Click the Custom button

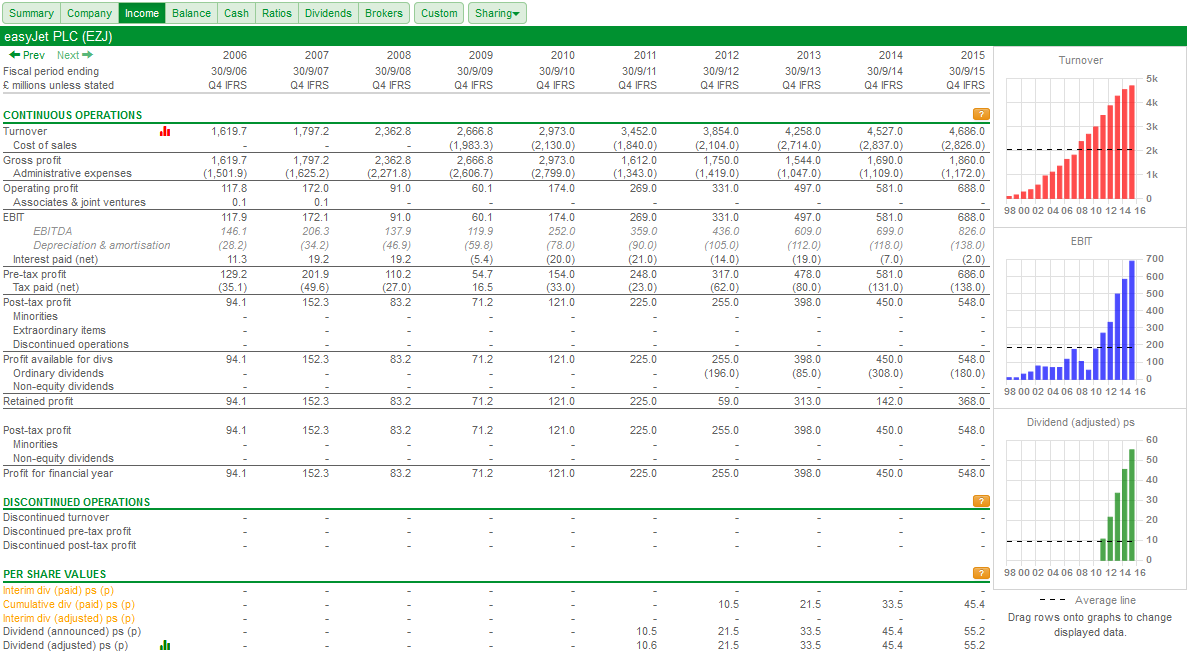coord(439,13)
